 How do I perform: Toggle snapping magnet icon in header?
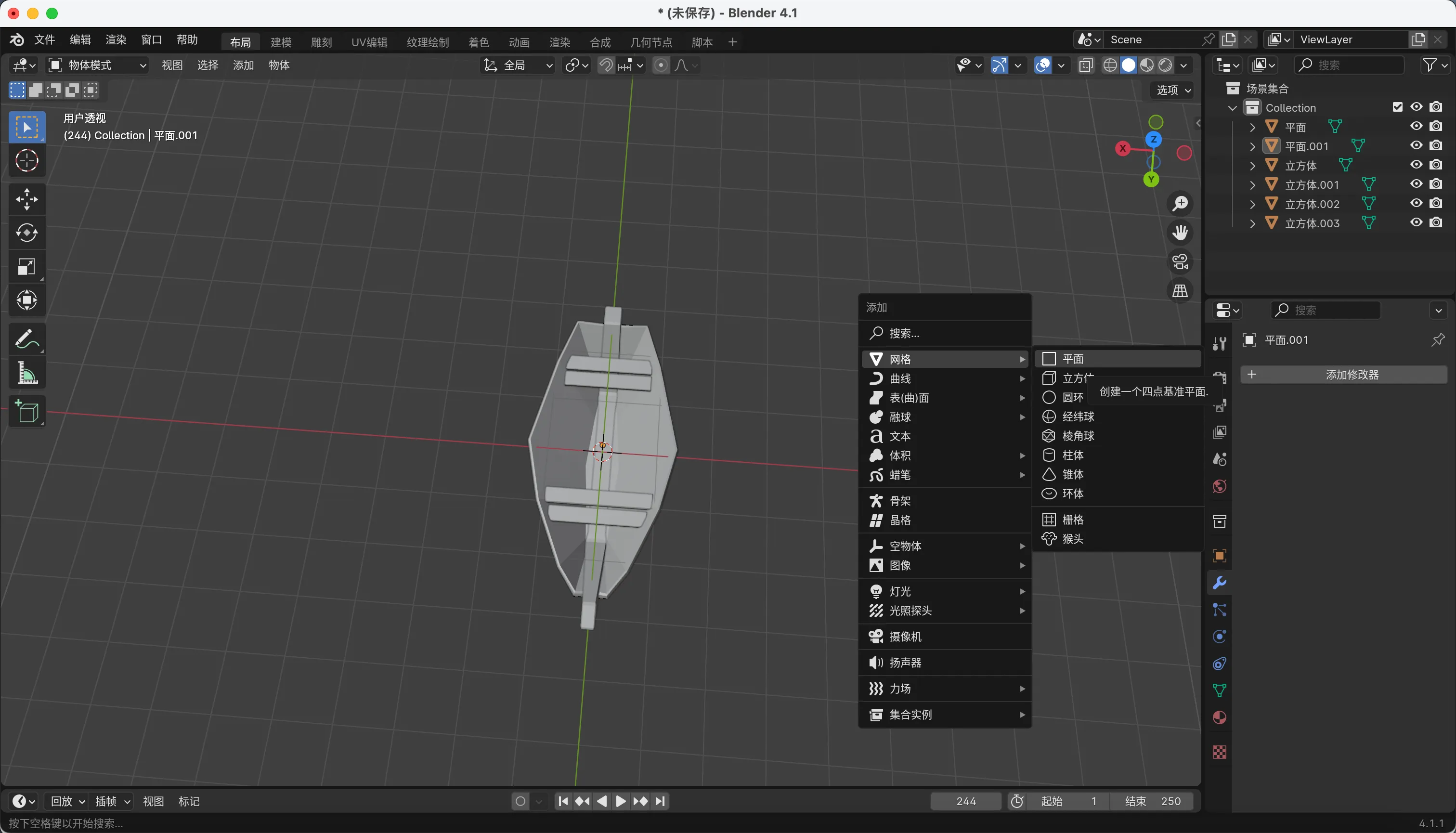pos(605,65)
